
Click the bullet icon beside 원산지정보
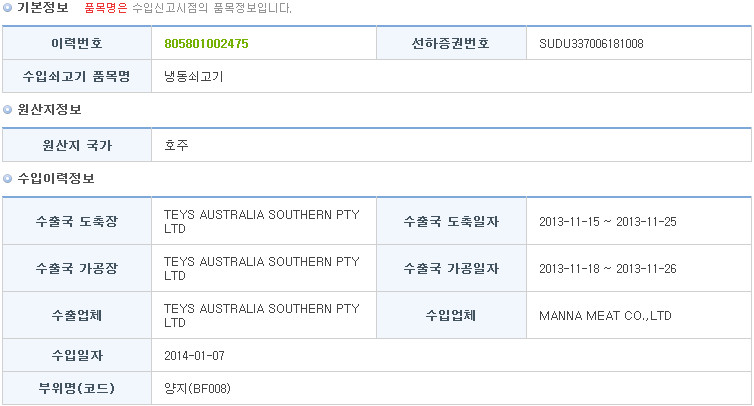(x=7, y=110)
